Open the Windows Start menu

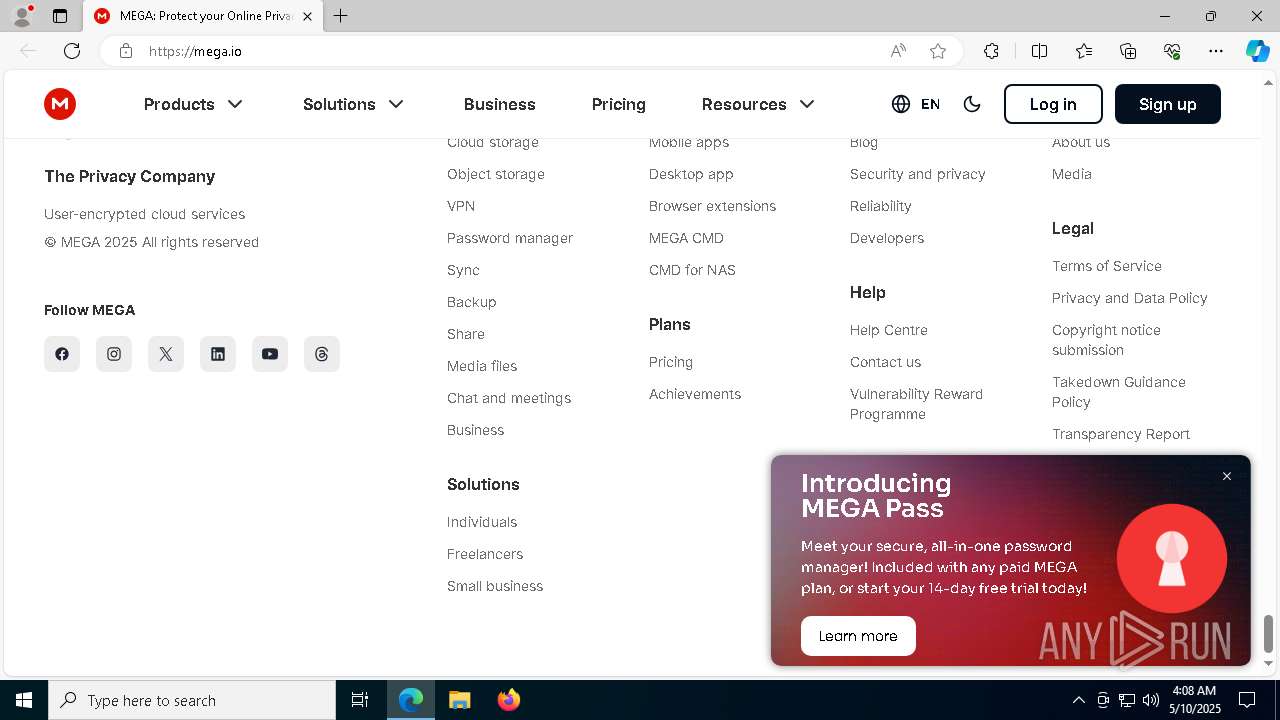click(x=24, y=700)
